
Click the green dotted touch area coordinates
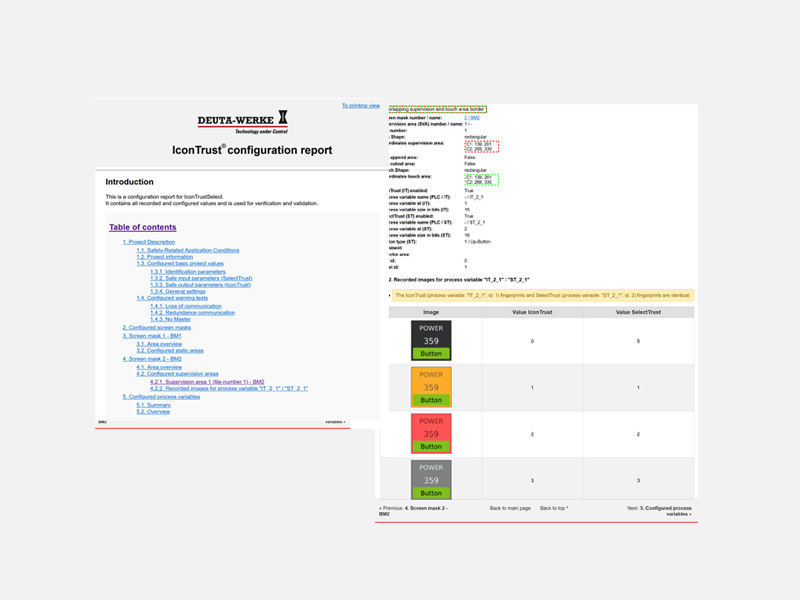(x=481, y=180)
